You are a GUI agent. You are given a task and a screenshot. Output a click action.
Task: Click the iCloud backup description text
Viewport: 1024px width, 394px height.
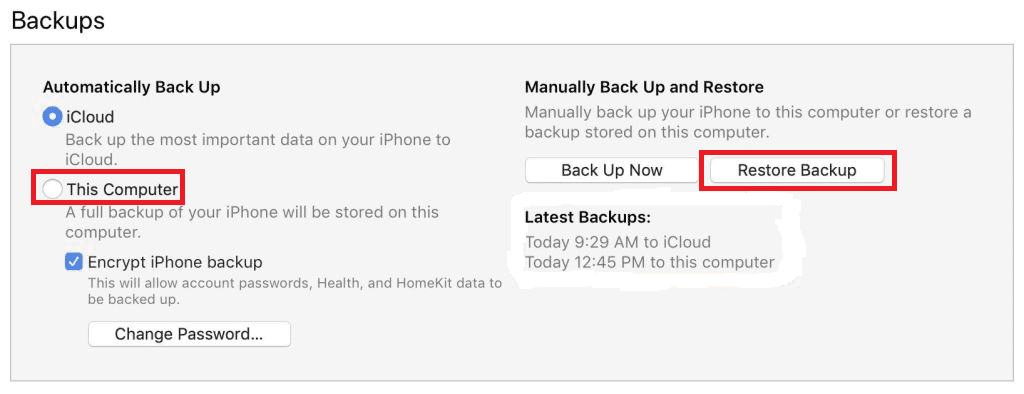[257, 149]
